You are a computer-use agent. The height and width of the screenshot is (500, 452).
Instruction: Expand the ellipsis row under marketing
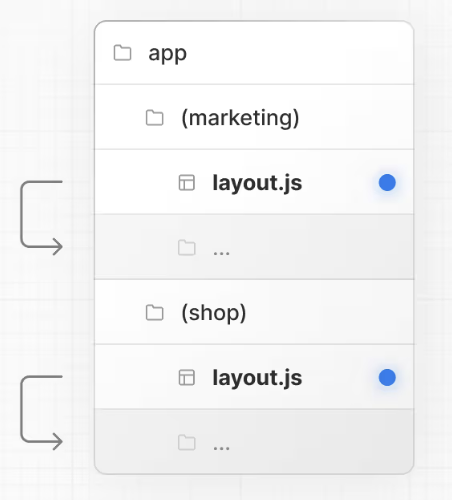pos(254,247)
